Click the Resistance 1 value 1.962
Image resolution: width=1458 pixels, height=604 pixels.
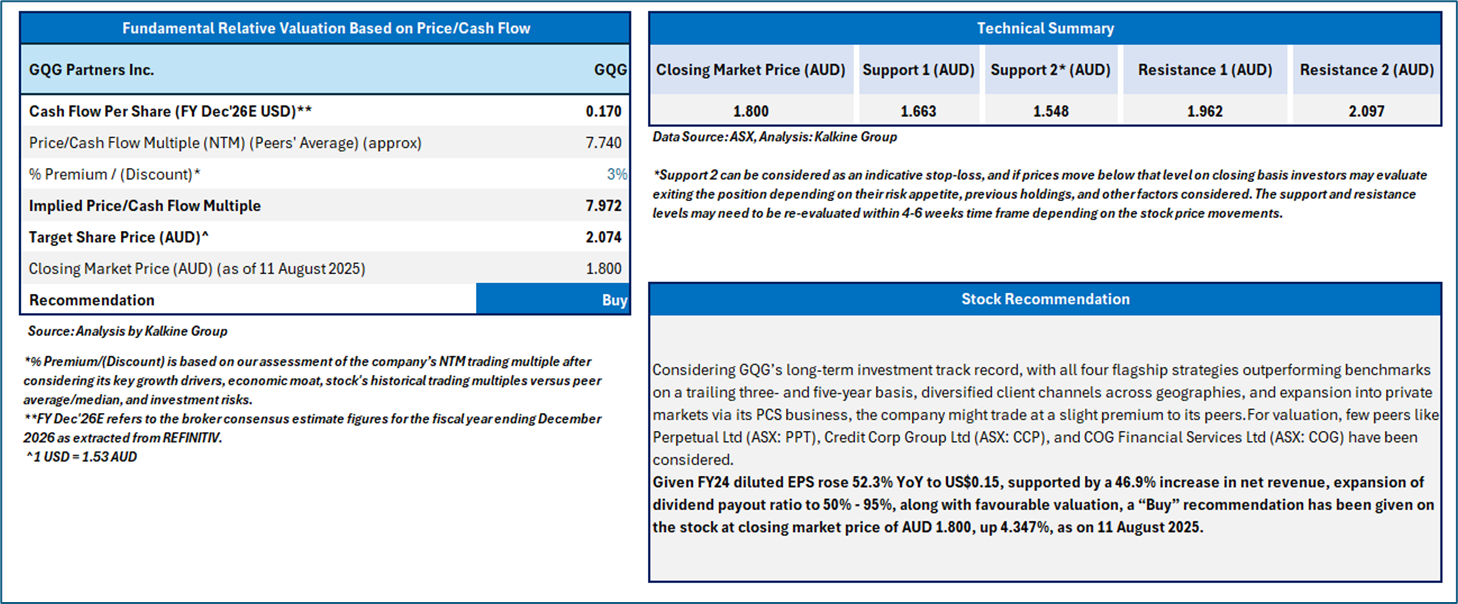1204,111
